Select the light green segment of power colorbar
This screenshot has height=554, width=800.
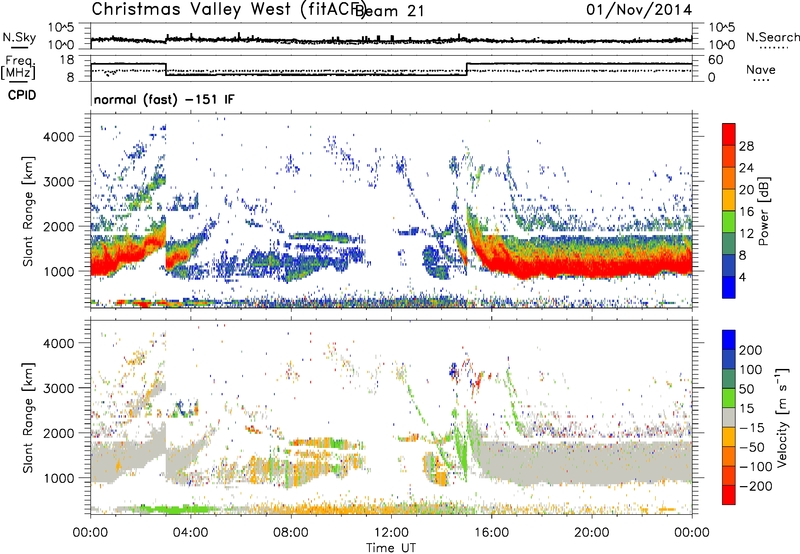(x=729, y=222)
